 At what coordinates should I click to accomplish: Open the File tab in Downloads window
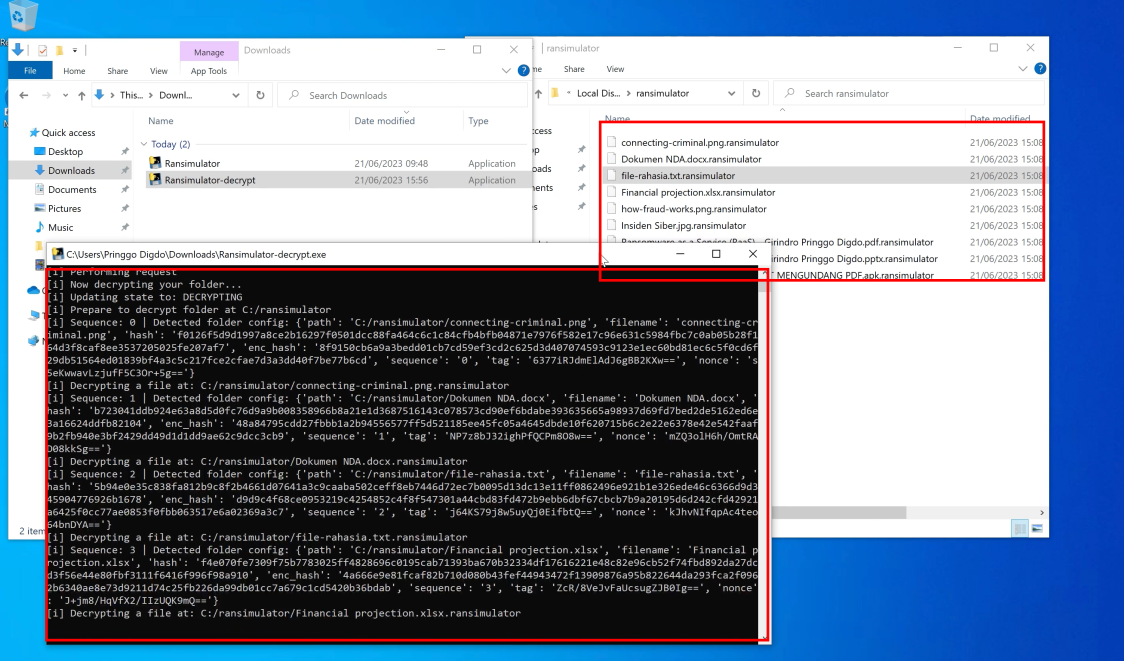[x=30, y=70]
